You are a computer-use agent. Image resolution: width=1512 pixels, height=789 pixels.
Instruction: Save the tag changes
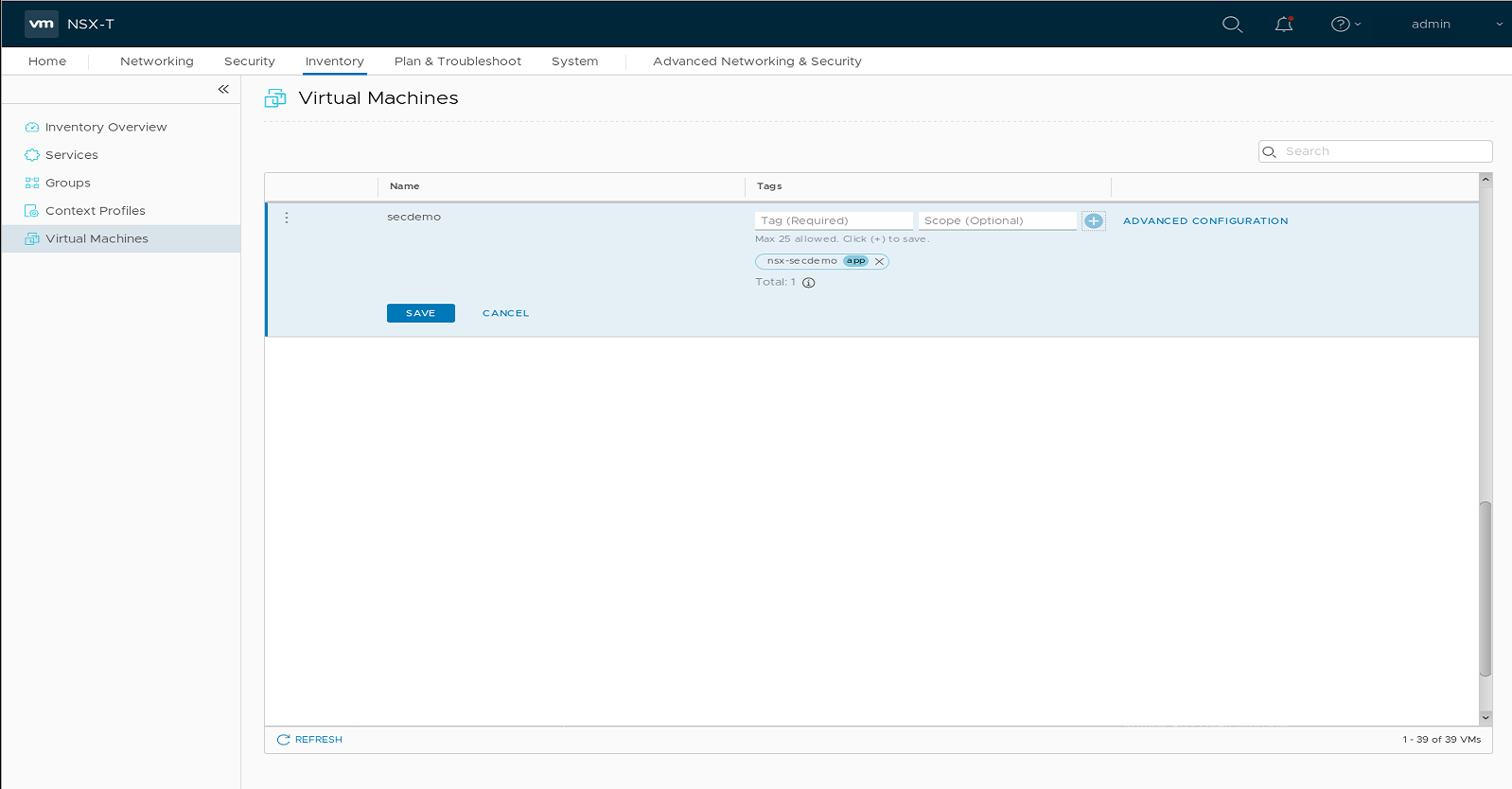[421, 313]
